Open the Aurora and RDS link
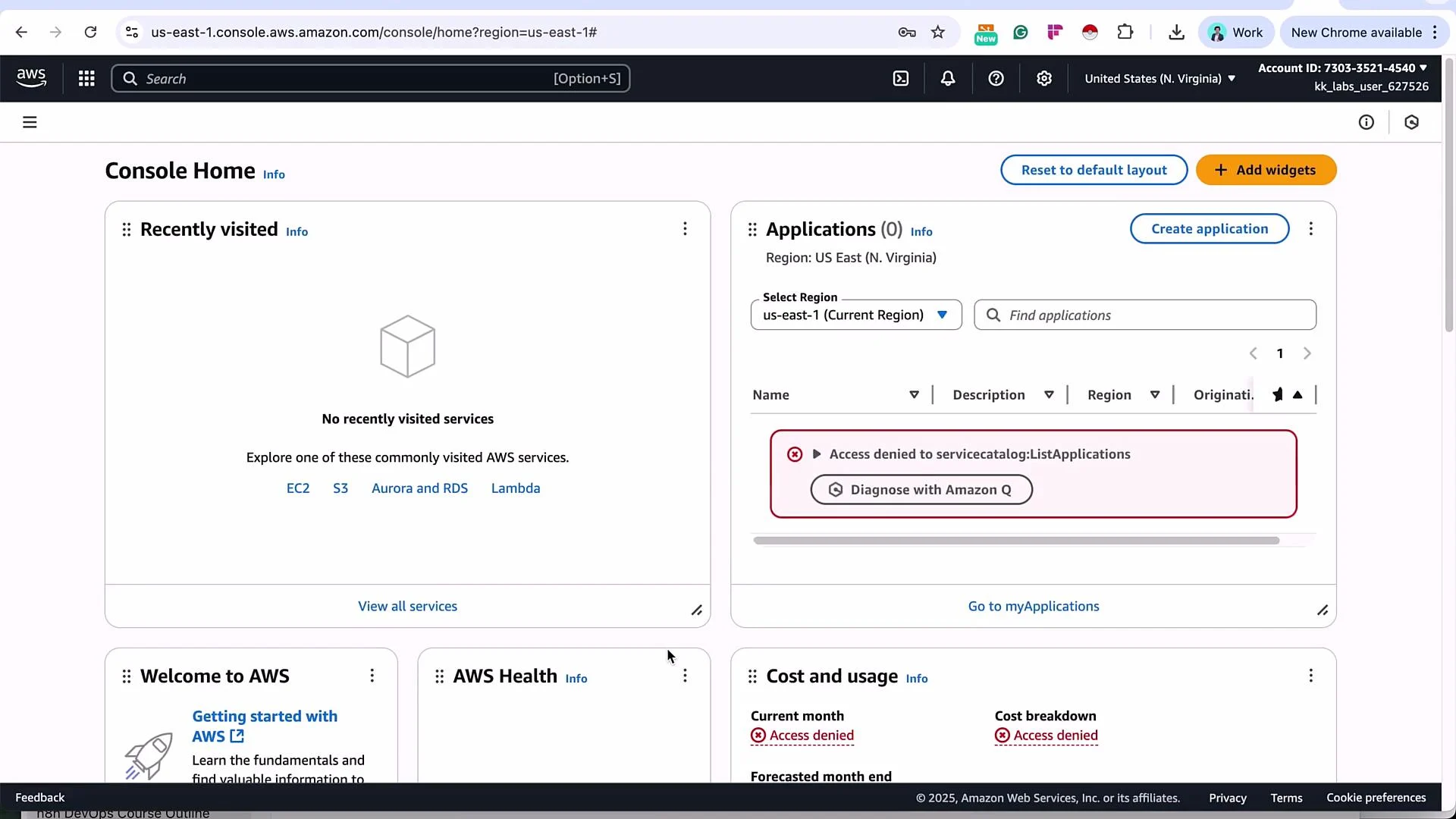 pos(419,488)
